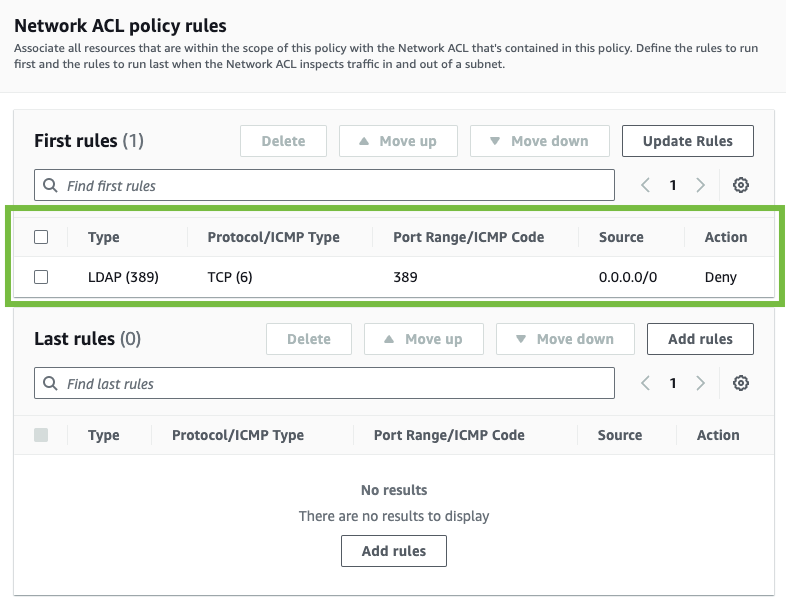Click page number 1 in First rules
This screenshot has height=610, width=786.
[x=673, y=185]
